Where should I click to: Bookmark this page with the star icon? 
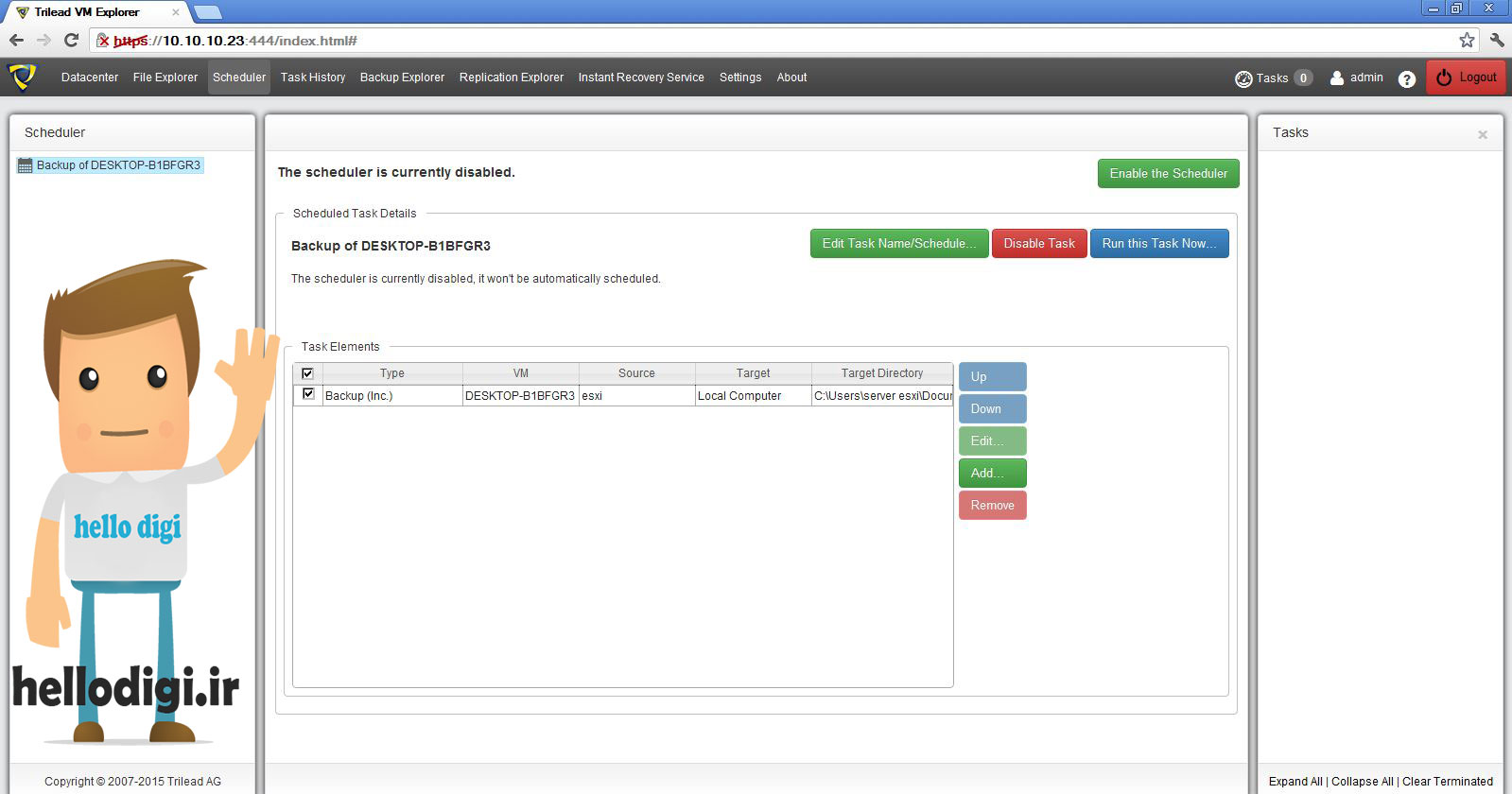1467,40
